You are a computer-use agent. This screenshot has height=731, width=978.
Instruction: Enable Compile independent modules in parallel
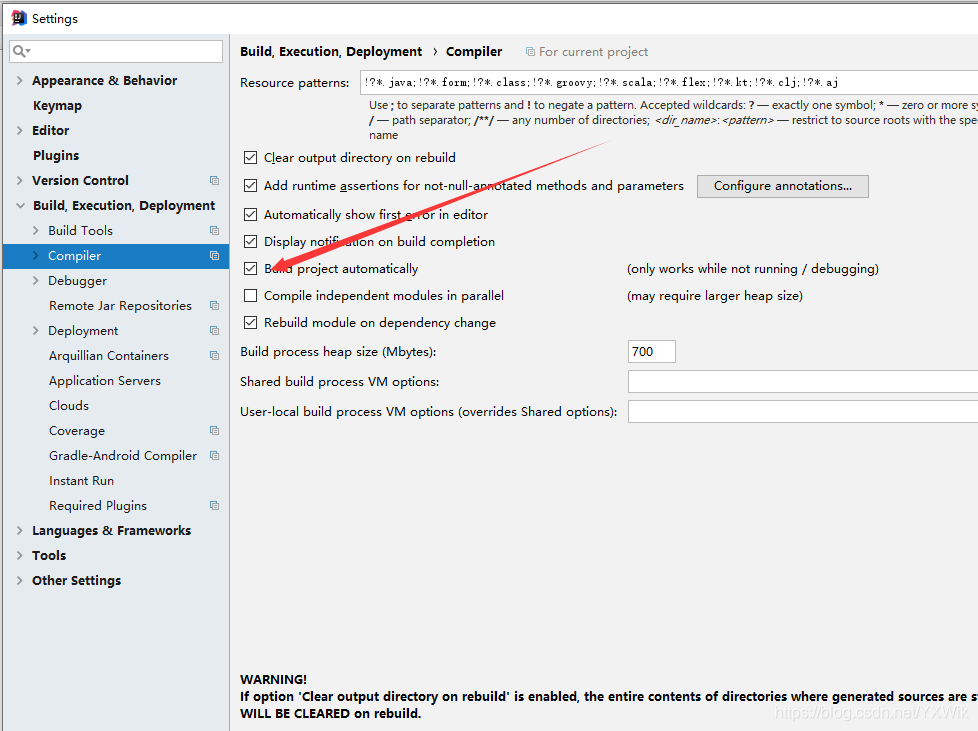tap(250, 295)
